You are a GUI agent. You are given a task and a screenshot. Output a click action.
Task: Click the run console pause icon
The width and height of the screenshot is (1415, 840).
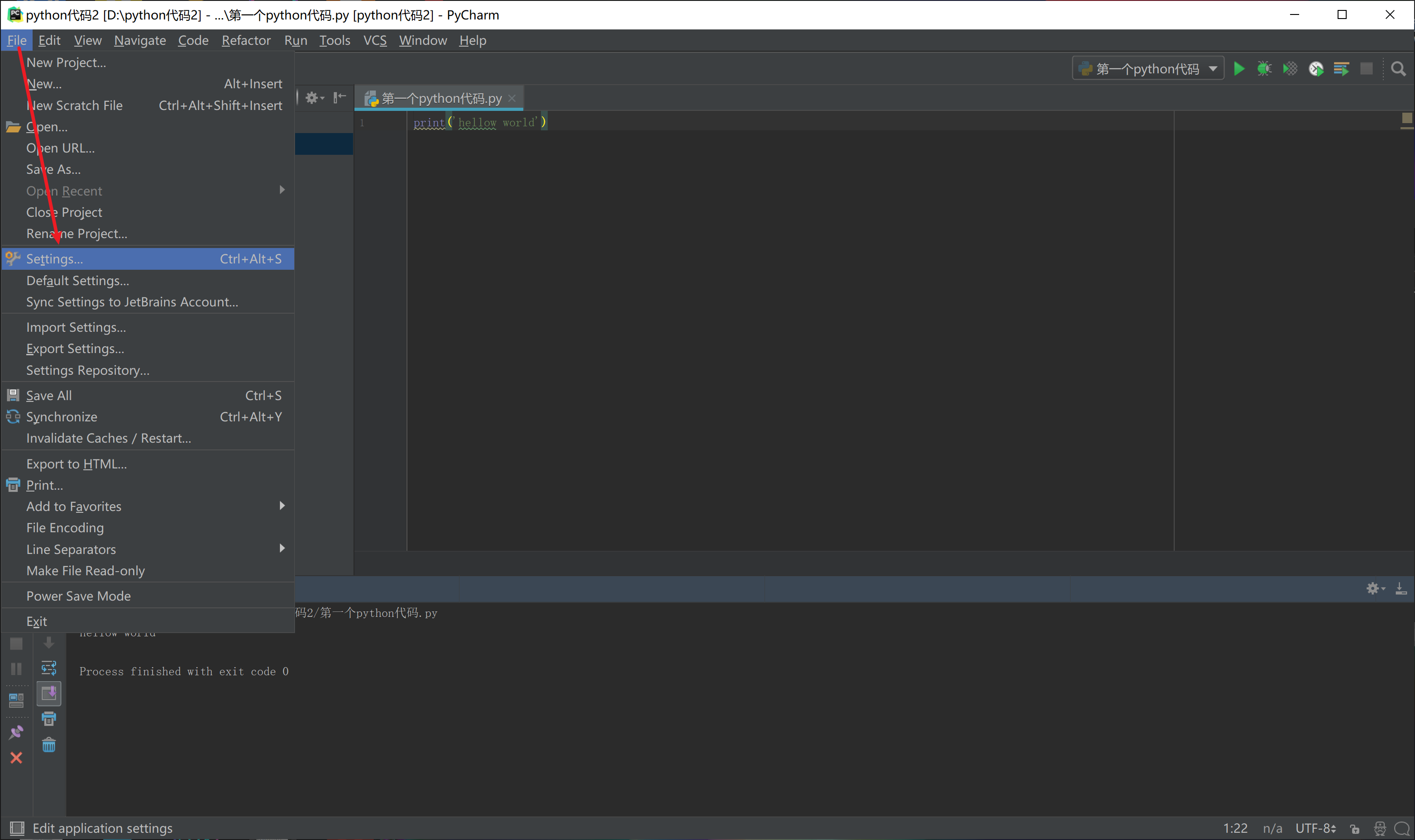click(x=16, y=668)
